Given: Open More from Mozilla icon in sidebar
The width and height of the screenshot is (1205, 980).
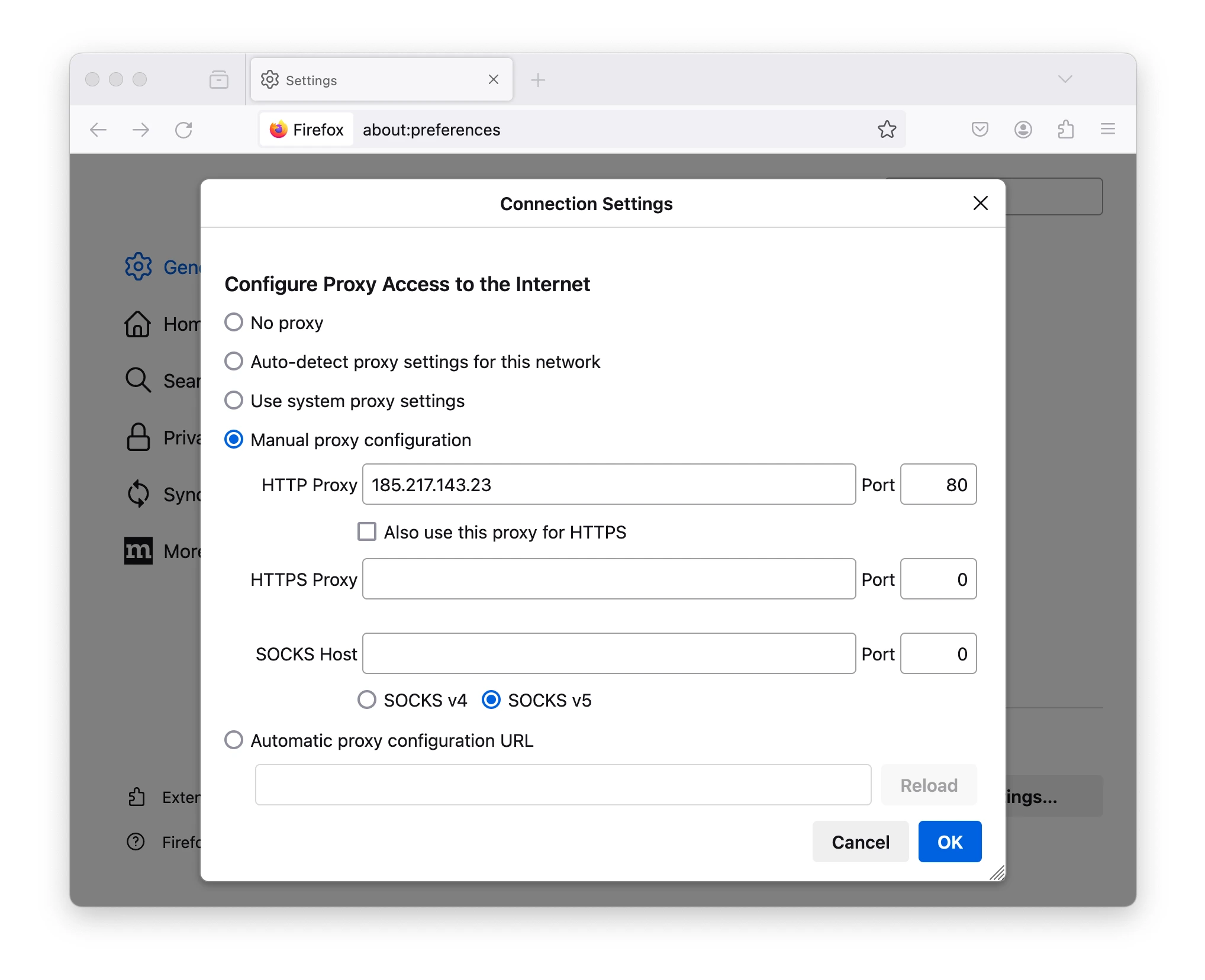Looking at the screenshot, I should [138, 551].
